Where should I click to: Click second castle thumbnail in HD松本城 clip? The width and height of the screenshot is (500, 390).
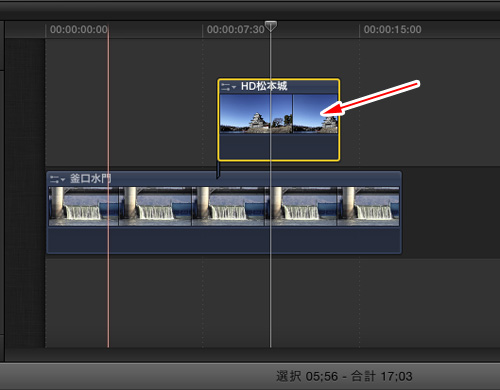tap(315, 114)
